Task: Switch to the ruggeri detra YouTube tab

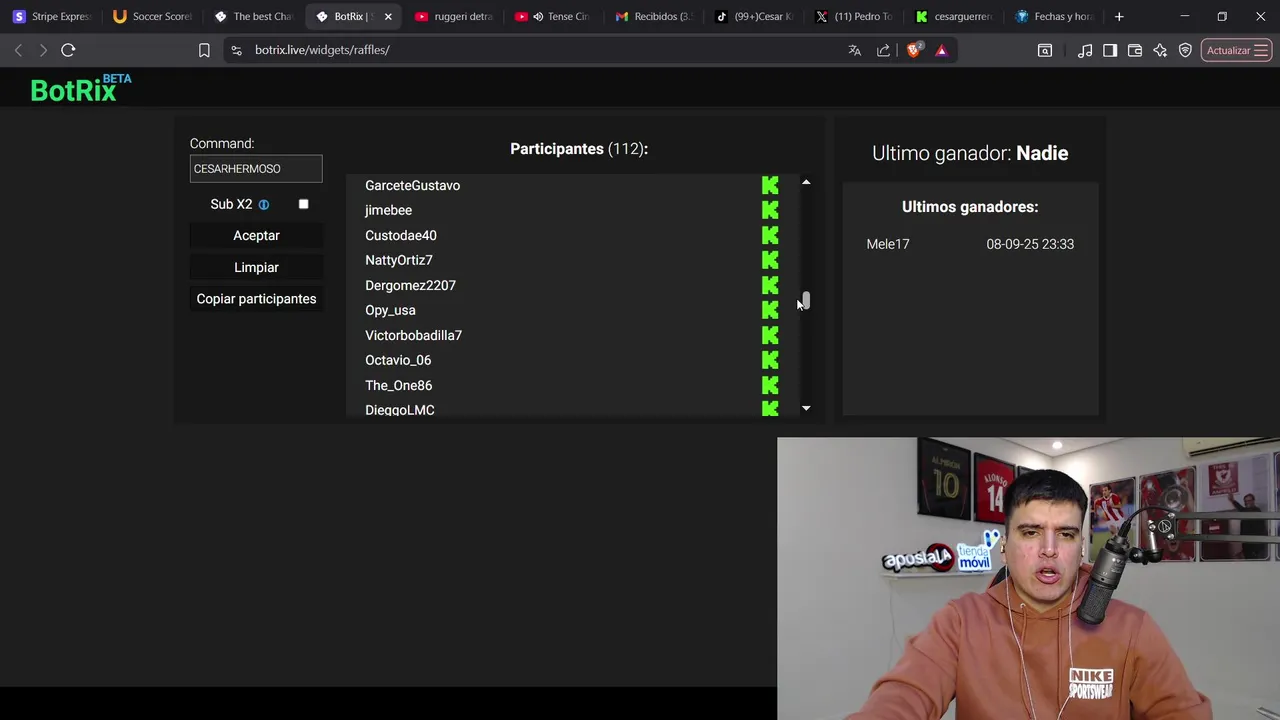Action: pyautogui.click(x=454, y=16)
